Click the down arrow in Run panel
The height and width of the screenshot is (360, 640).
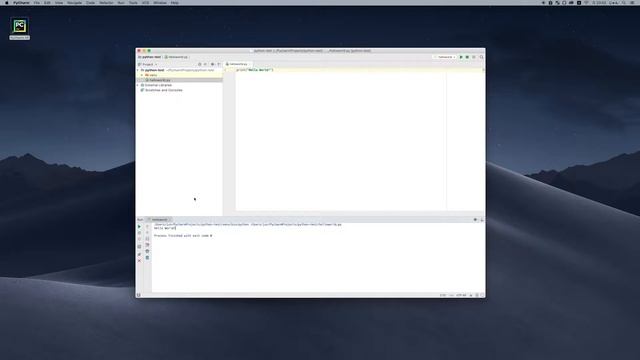coord(147,233)
